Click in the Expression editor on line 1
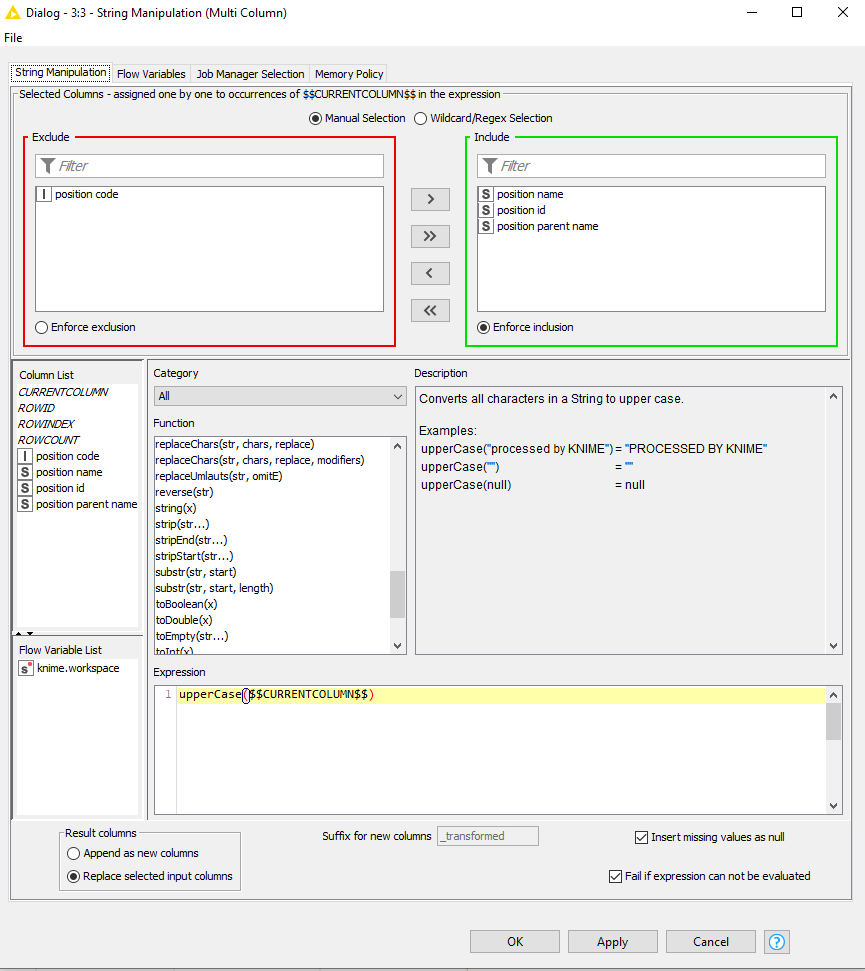This screenshot has height=971, width=865. coord(500,695)
